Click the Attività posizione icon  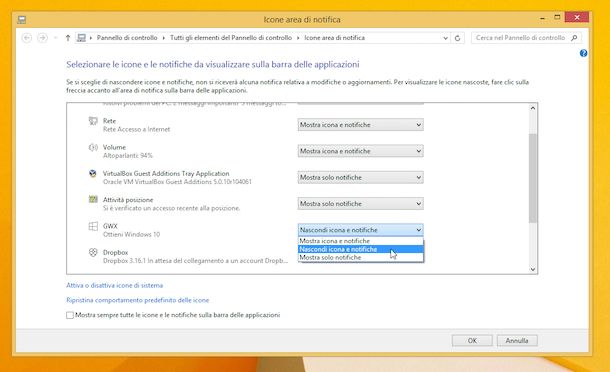[x=93, y=200]
